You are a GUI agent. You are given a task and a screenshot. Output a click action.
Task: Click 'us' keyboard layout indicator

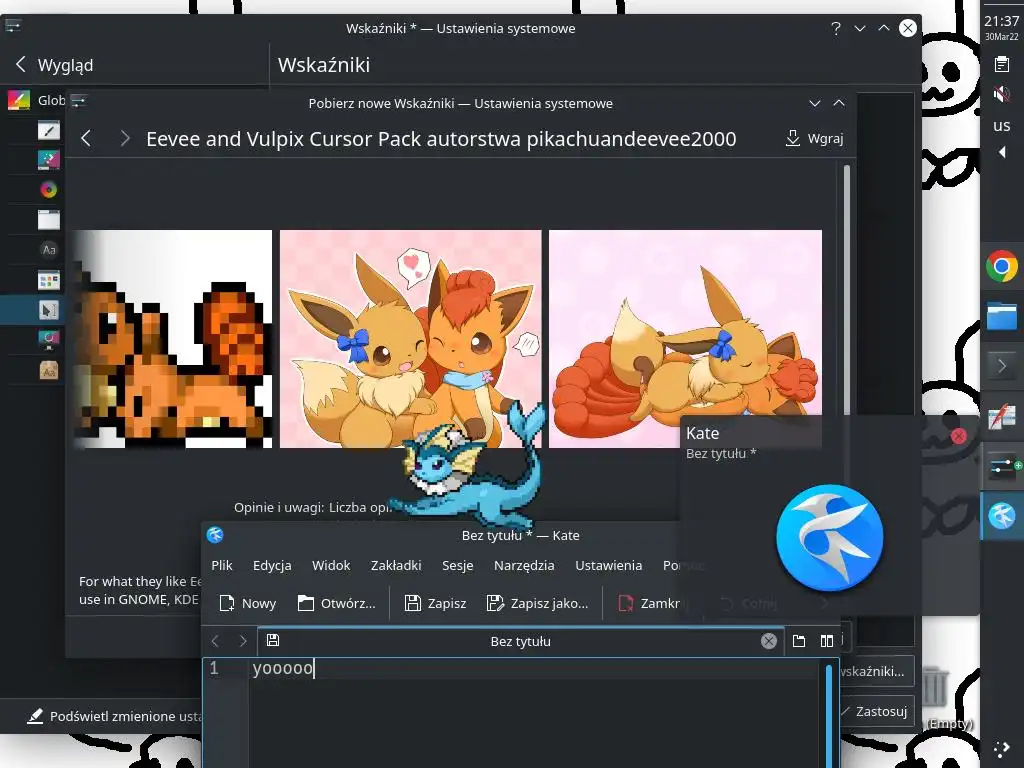(1002, 125)
